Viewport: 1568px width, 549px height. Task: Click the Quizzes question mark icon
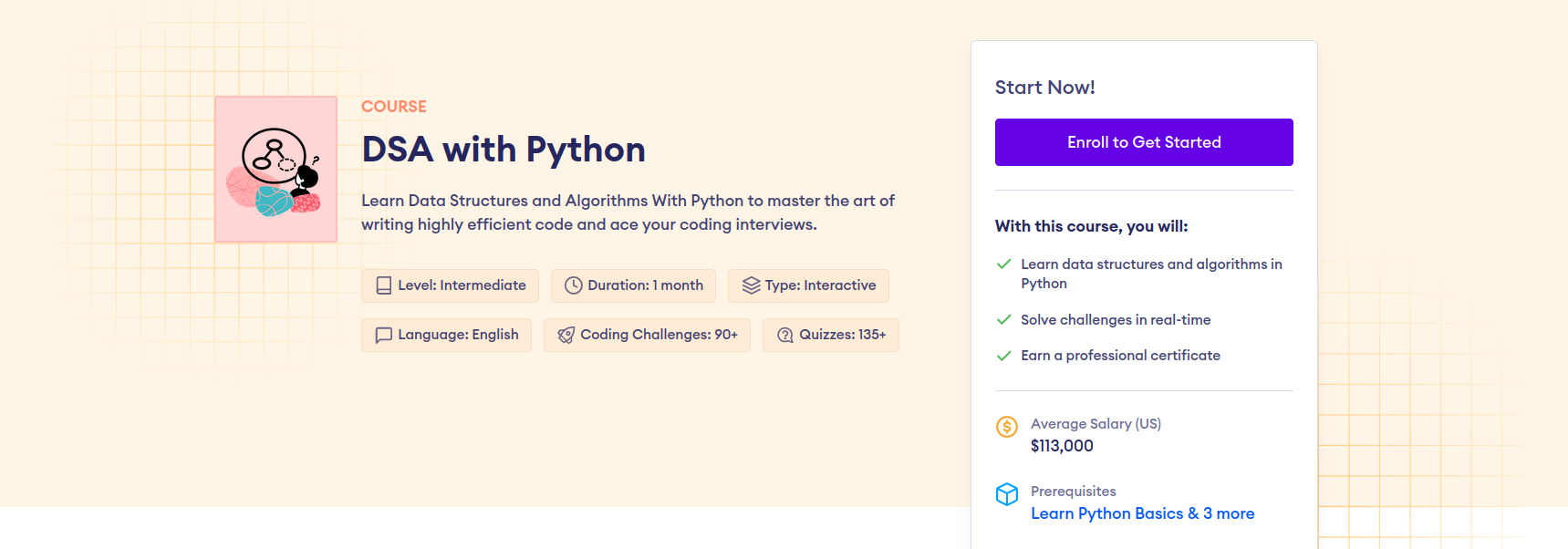point(784,335)
